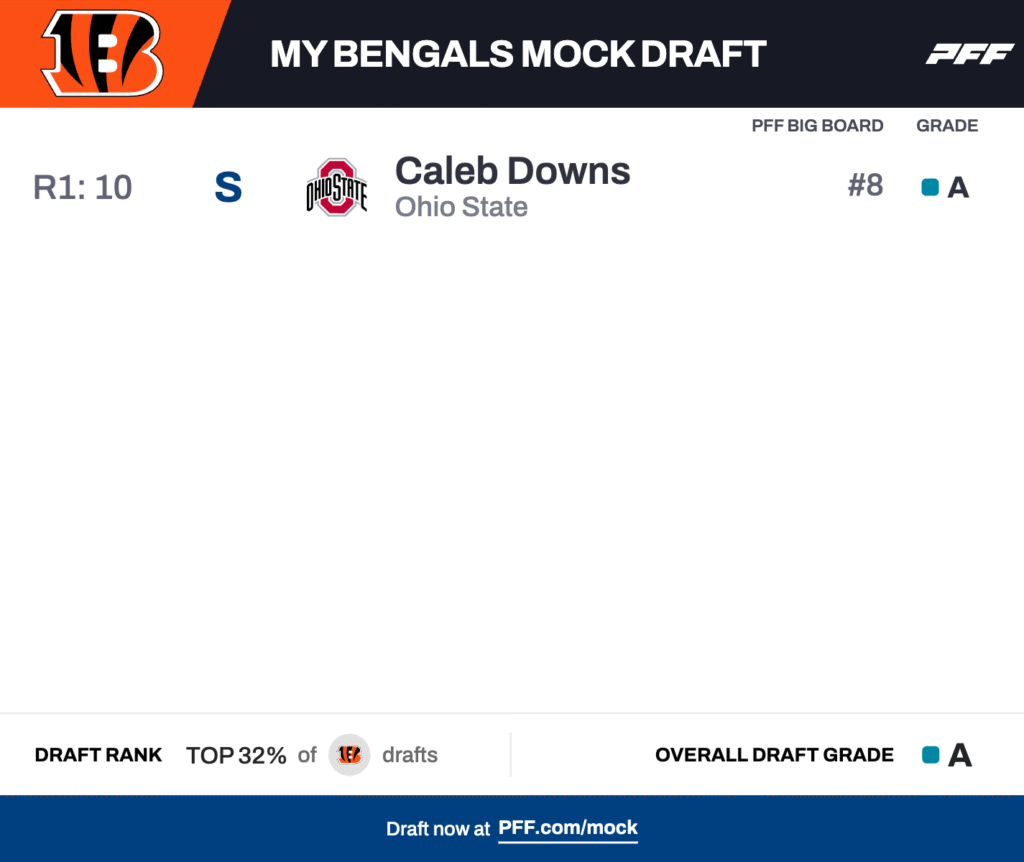1024x862 pixels.
Task: Click the small Bengals icon beside drafts
Action: (349, 755)
